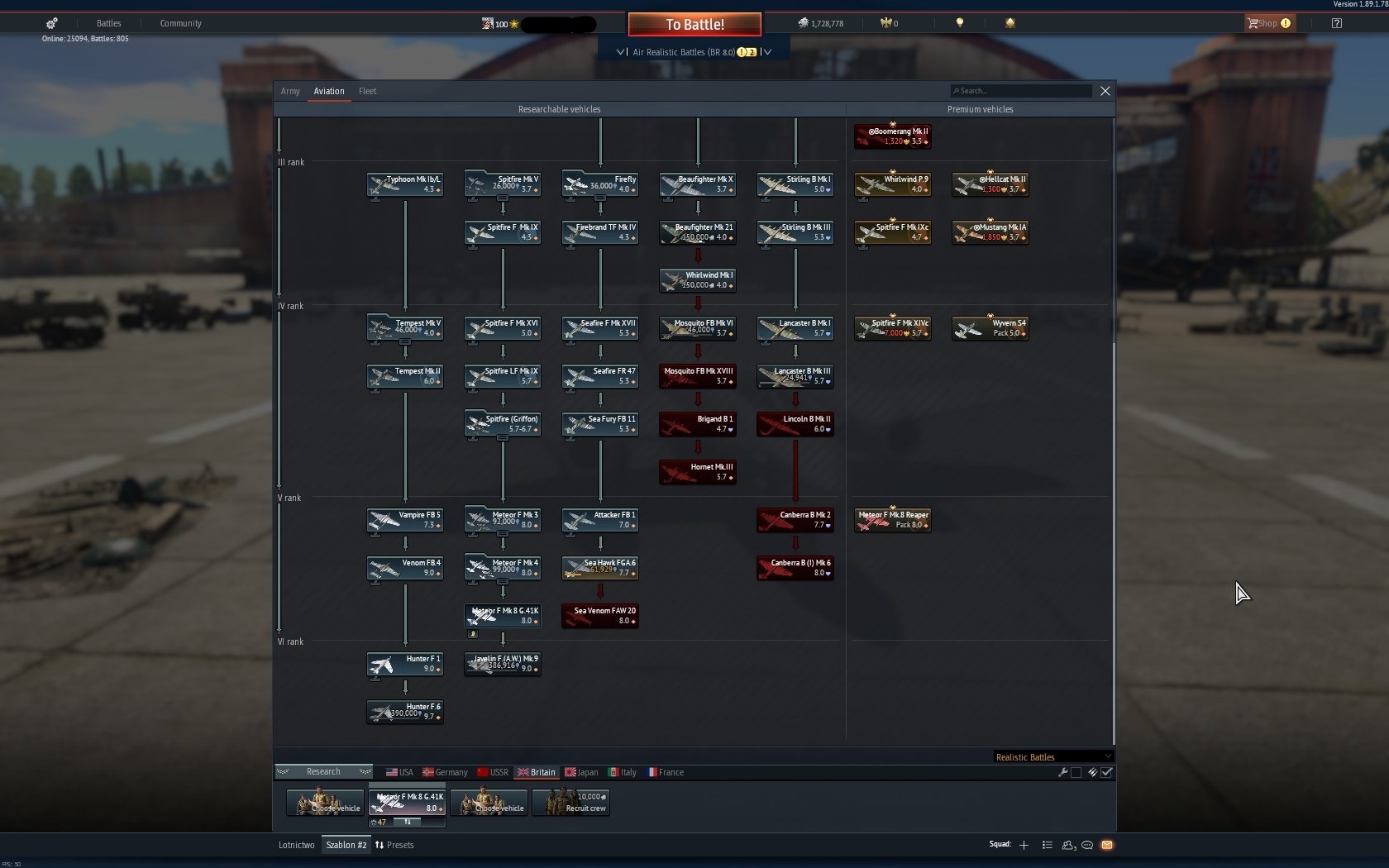Expand the game mode selector chevron
This screenshot has height=868, width=1389.
767,52
